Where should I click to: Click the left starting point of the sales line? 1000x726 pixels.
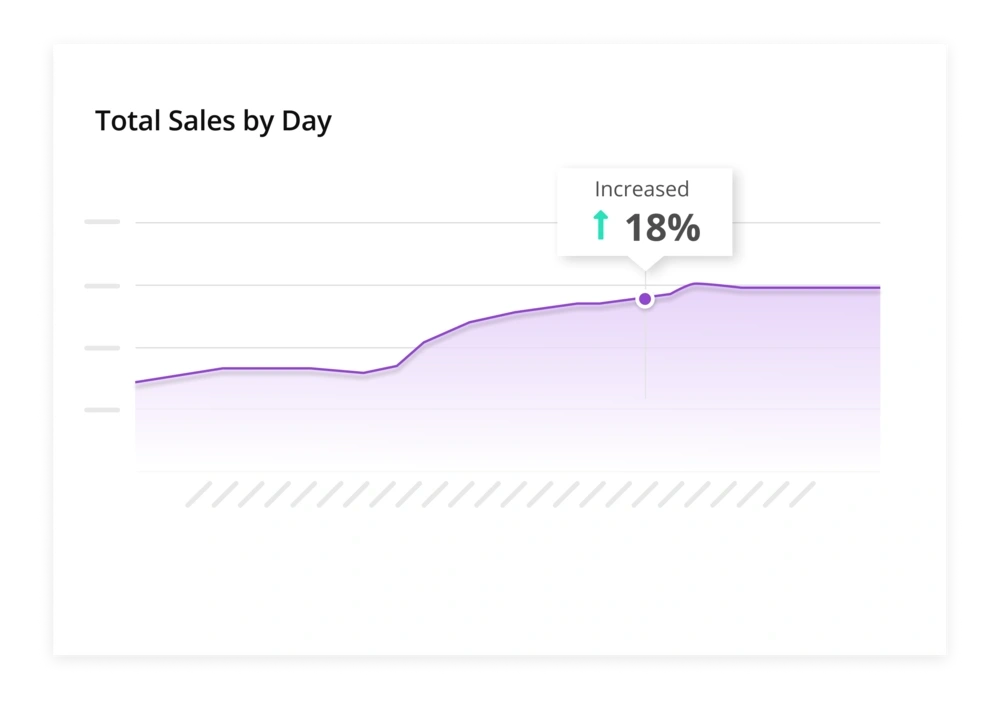137,382
